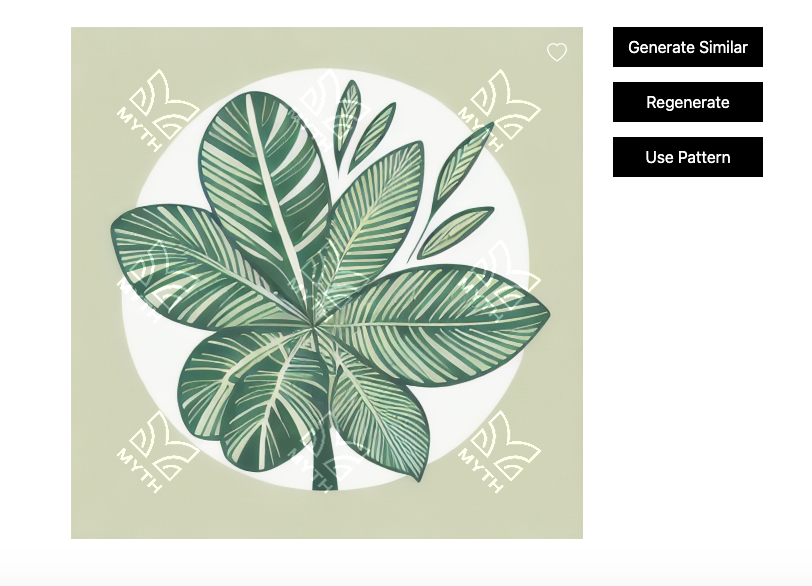Select the Use Pattern button
Viewport: 812px width, 586px height.
click(x=688, y=157)
